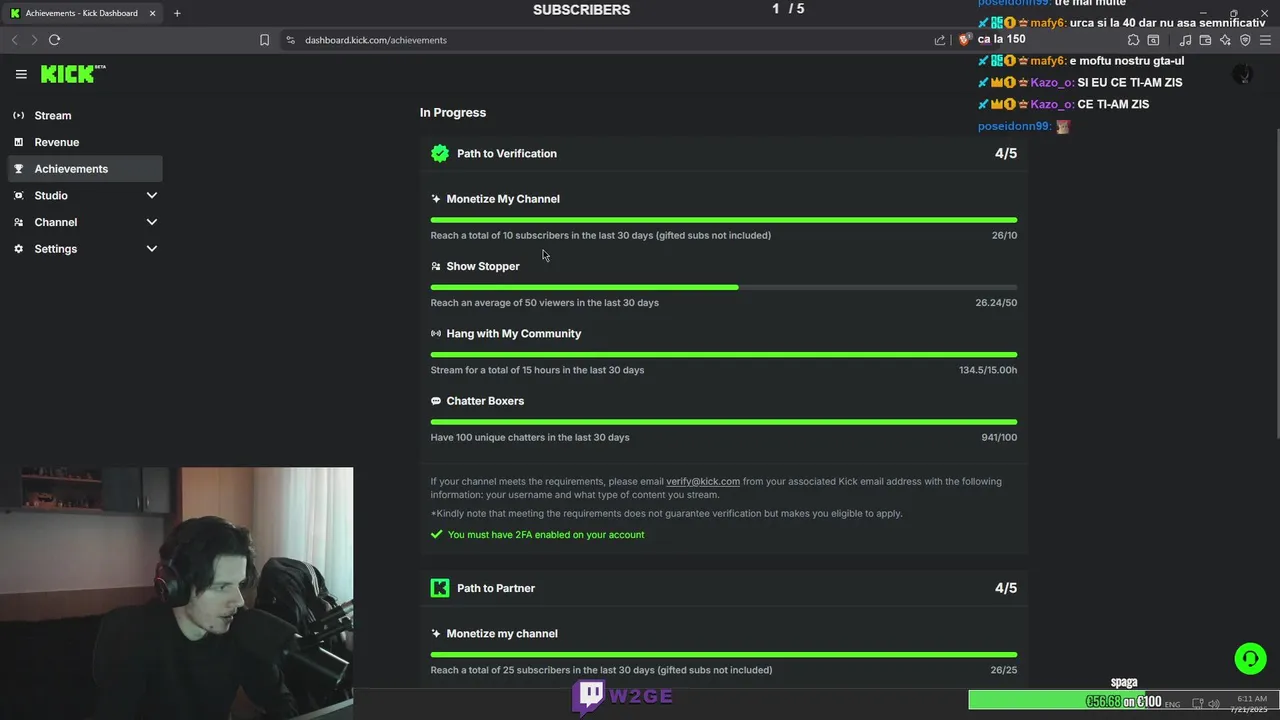Click the Achievements trophy icon
1280x720 pixels.
(x=18, y=169)
